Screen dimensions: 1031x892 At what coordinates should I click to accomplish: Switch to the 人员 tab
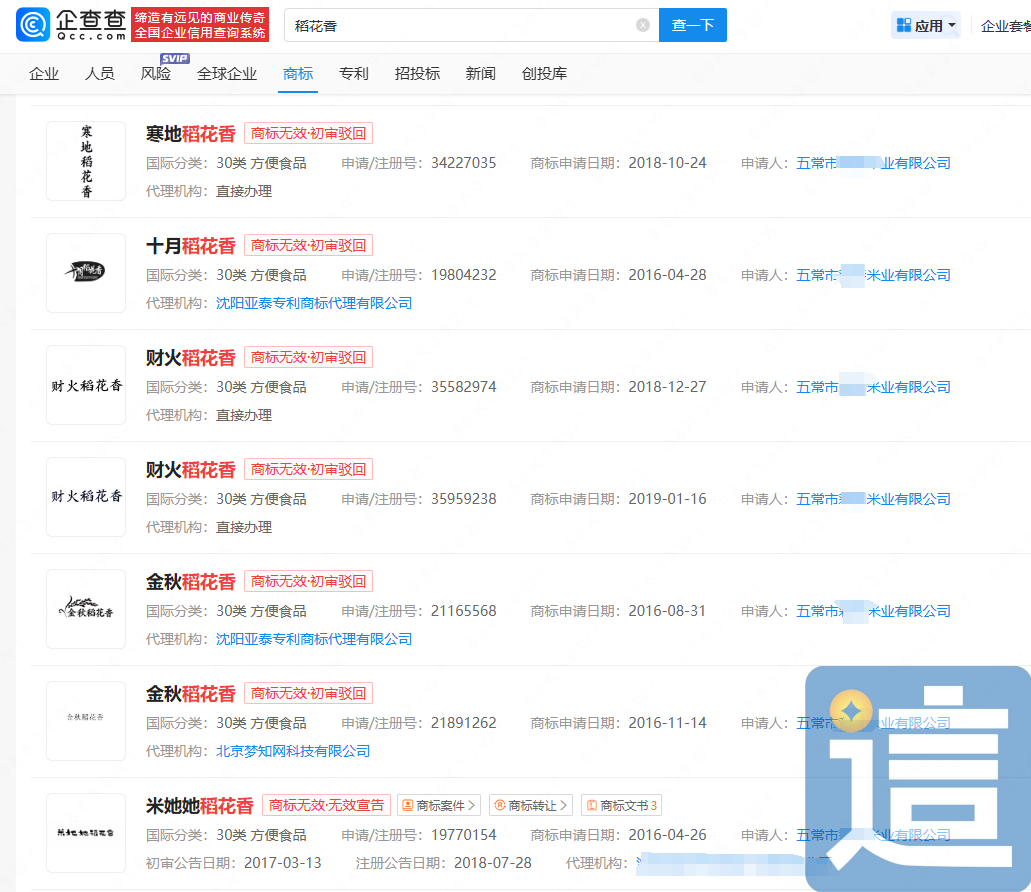tap(100, 74)
